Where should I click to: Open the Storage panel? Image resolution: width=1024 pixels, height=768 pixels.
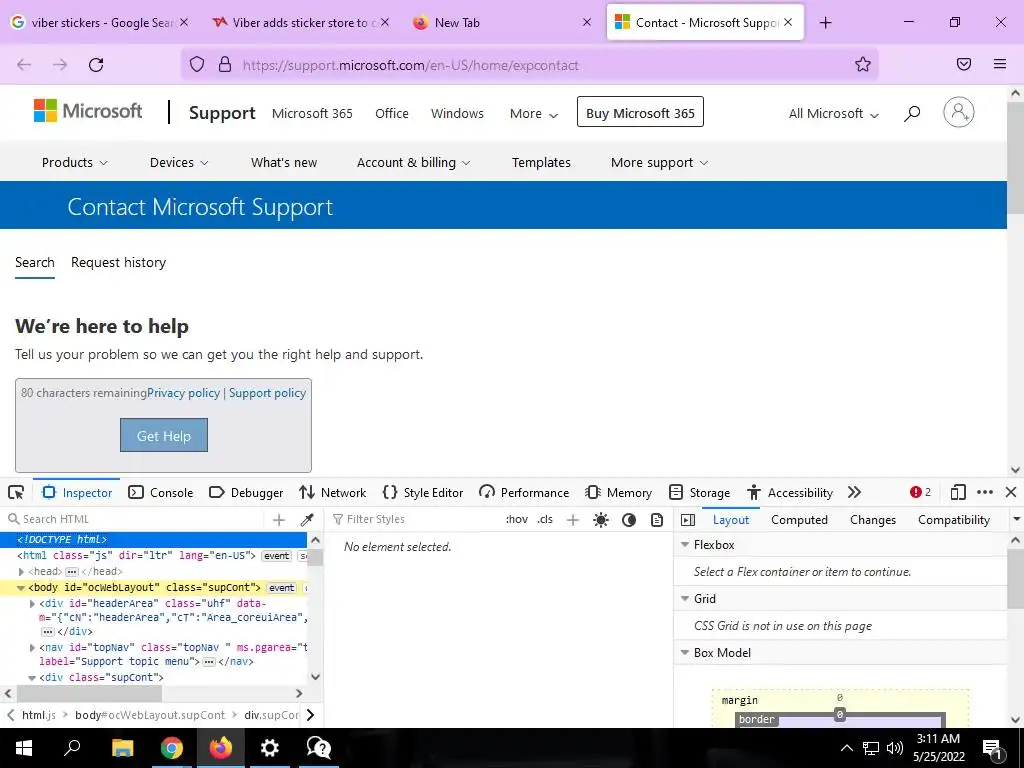(699, 492)
